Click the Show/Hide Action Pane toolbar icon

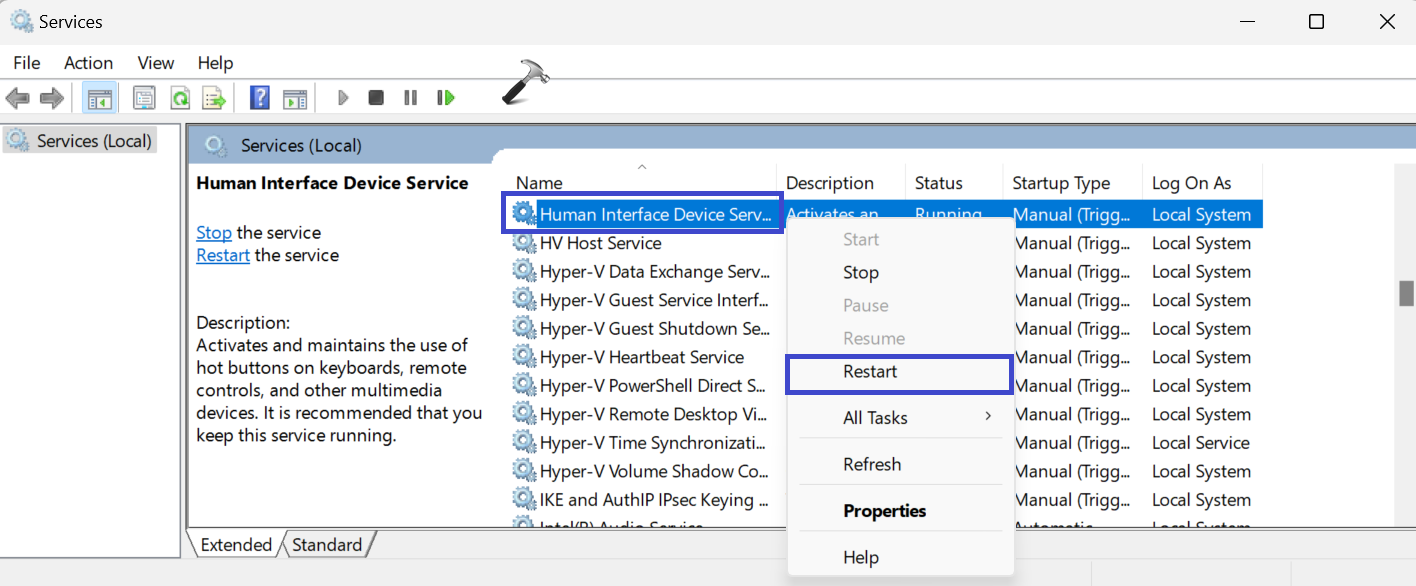(294, 98)
